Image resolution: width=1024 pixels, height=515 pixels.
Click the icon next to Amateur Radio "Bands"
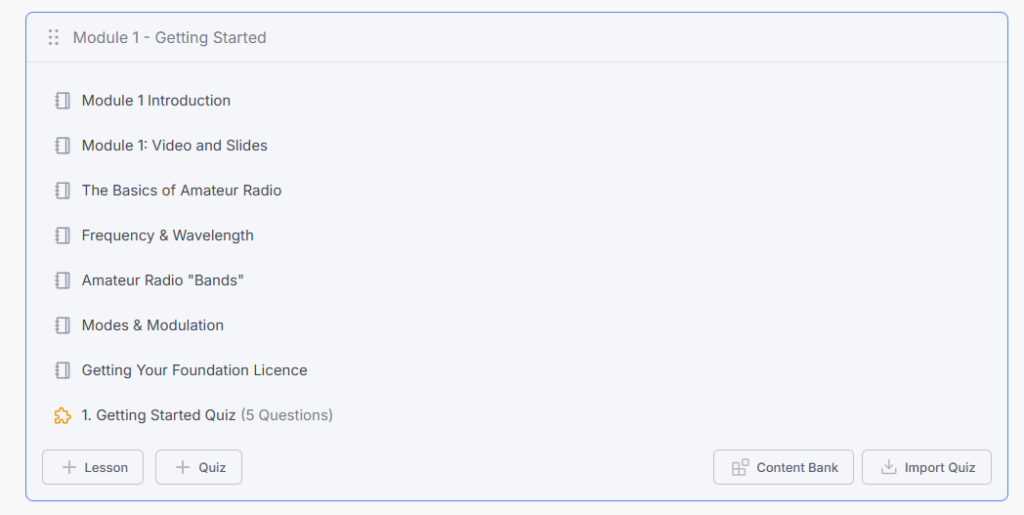point(63,281)
